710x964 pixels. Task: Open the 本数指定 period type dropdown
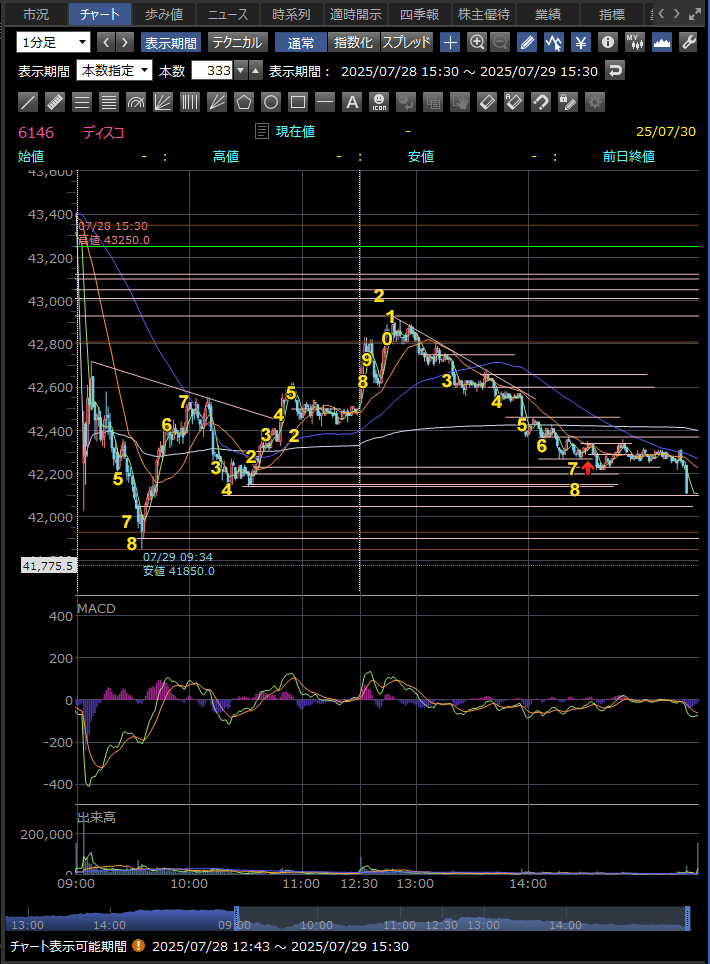(x=114, y=71)
